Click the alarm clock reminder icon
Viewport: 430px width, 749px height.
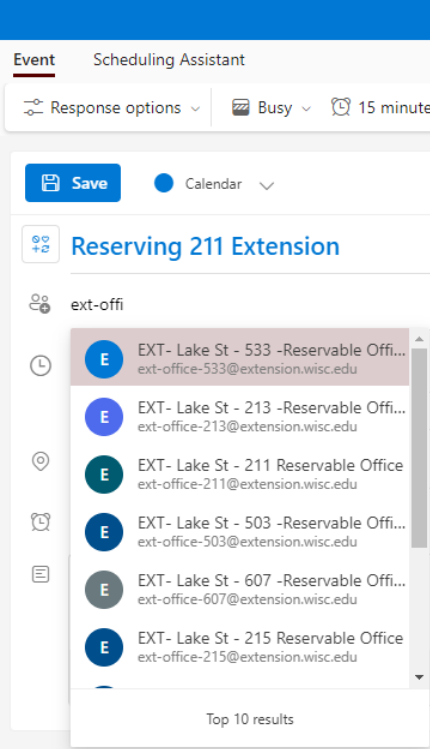(x=41, y=522)
